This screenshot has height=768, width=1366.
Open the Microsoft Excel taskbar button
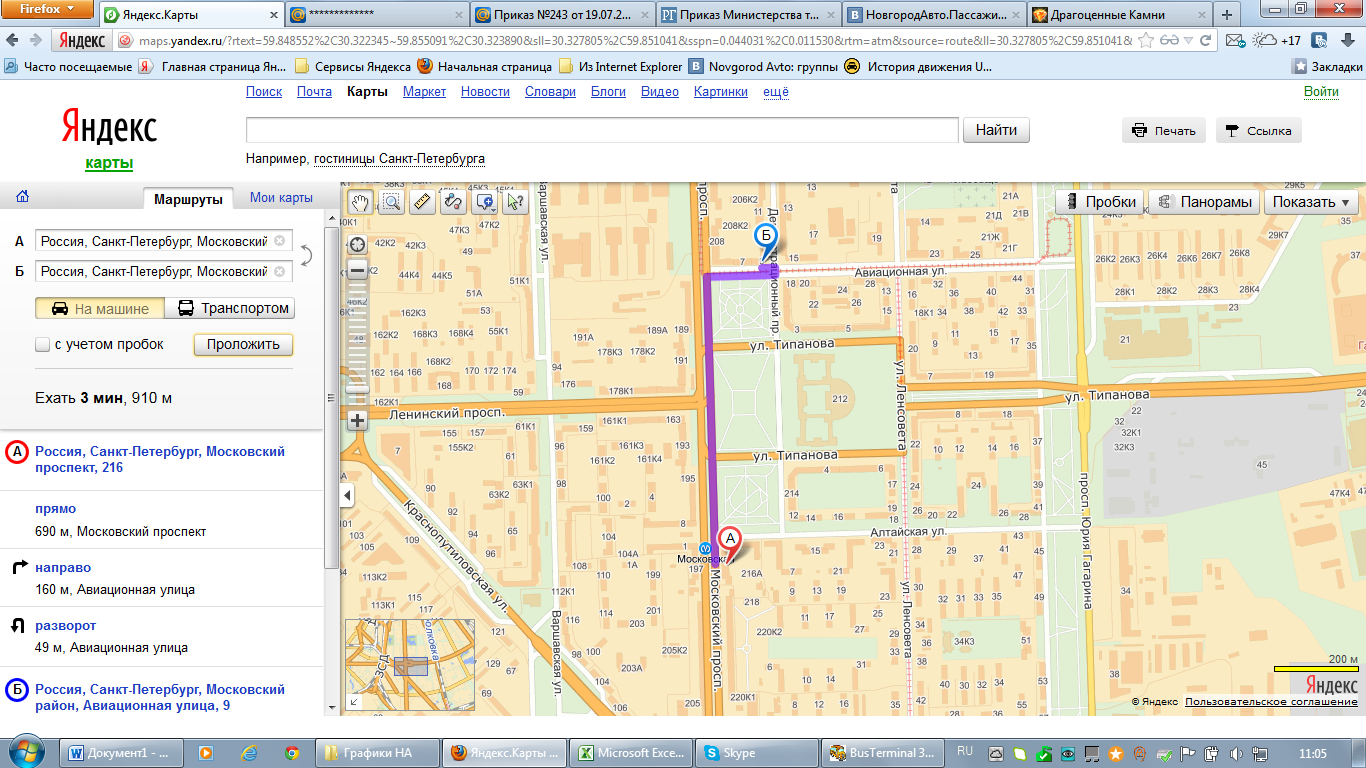(633, 753)
